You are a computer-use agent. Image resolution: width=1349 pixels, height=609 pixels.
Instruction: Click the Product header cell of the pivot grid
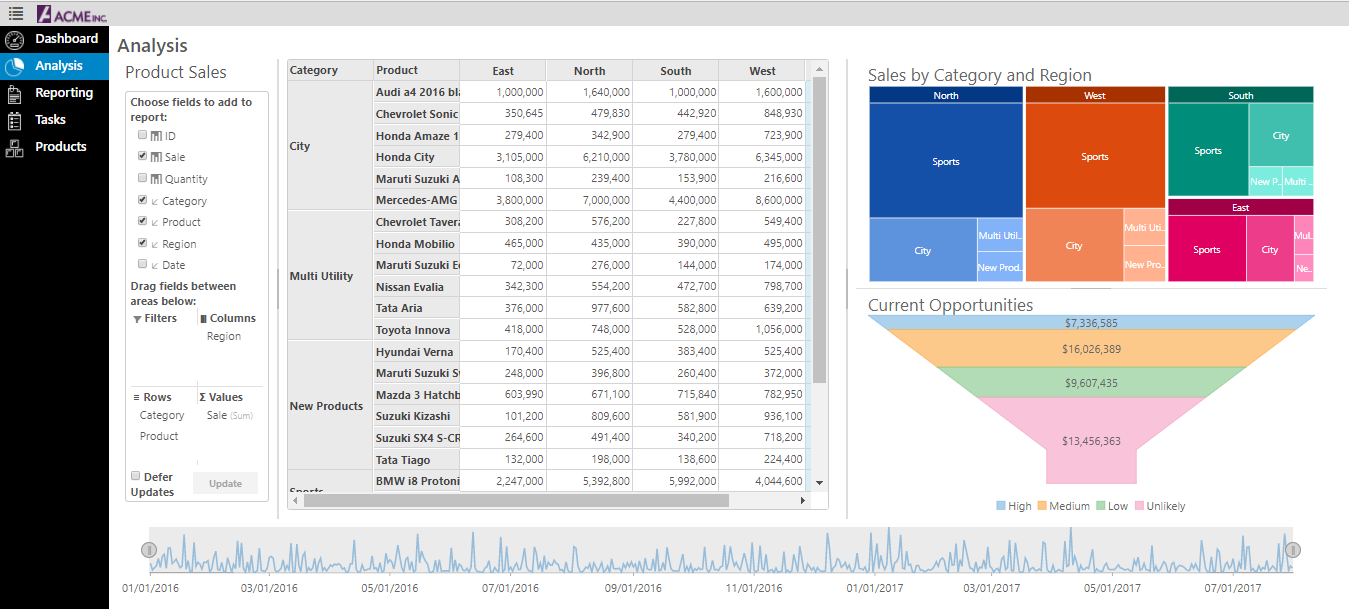point(416,71)
